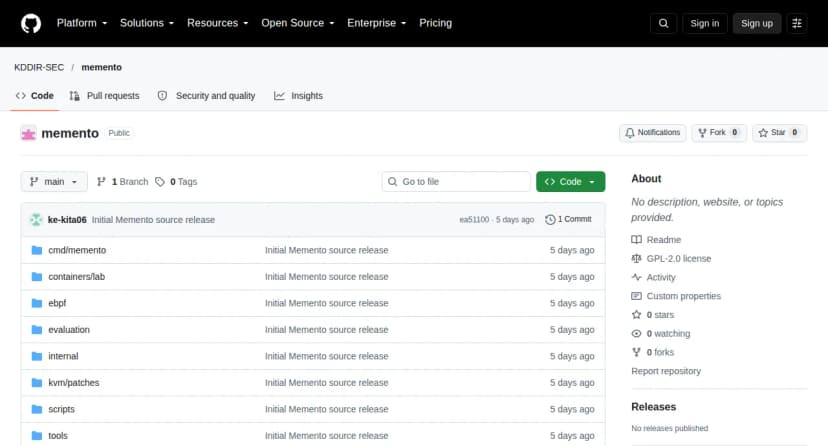The height and width of the screenshot is (446, 828).
Task: Switch to Security and quality tab
Action: 206,96
